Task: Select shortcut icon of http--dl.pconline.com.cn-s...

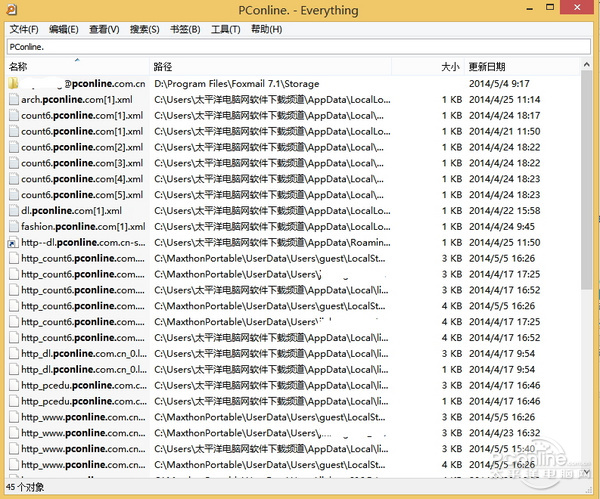Action: 14,243
